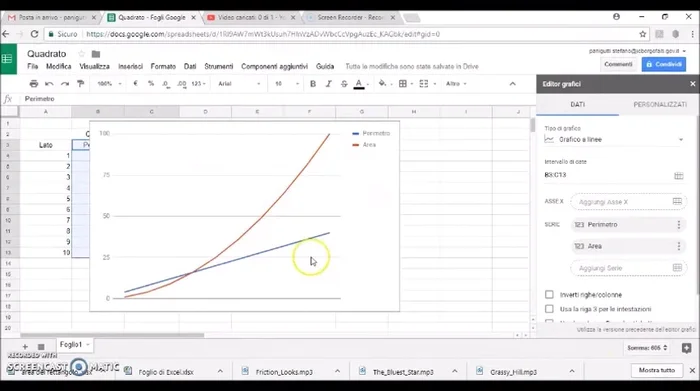Image resolution: width=700 pixels, height=391 pixels.
Task: Click Area legend entry in chart
Action: point(364,145)
